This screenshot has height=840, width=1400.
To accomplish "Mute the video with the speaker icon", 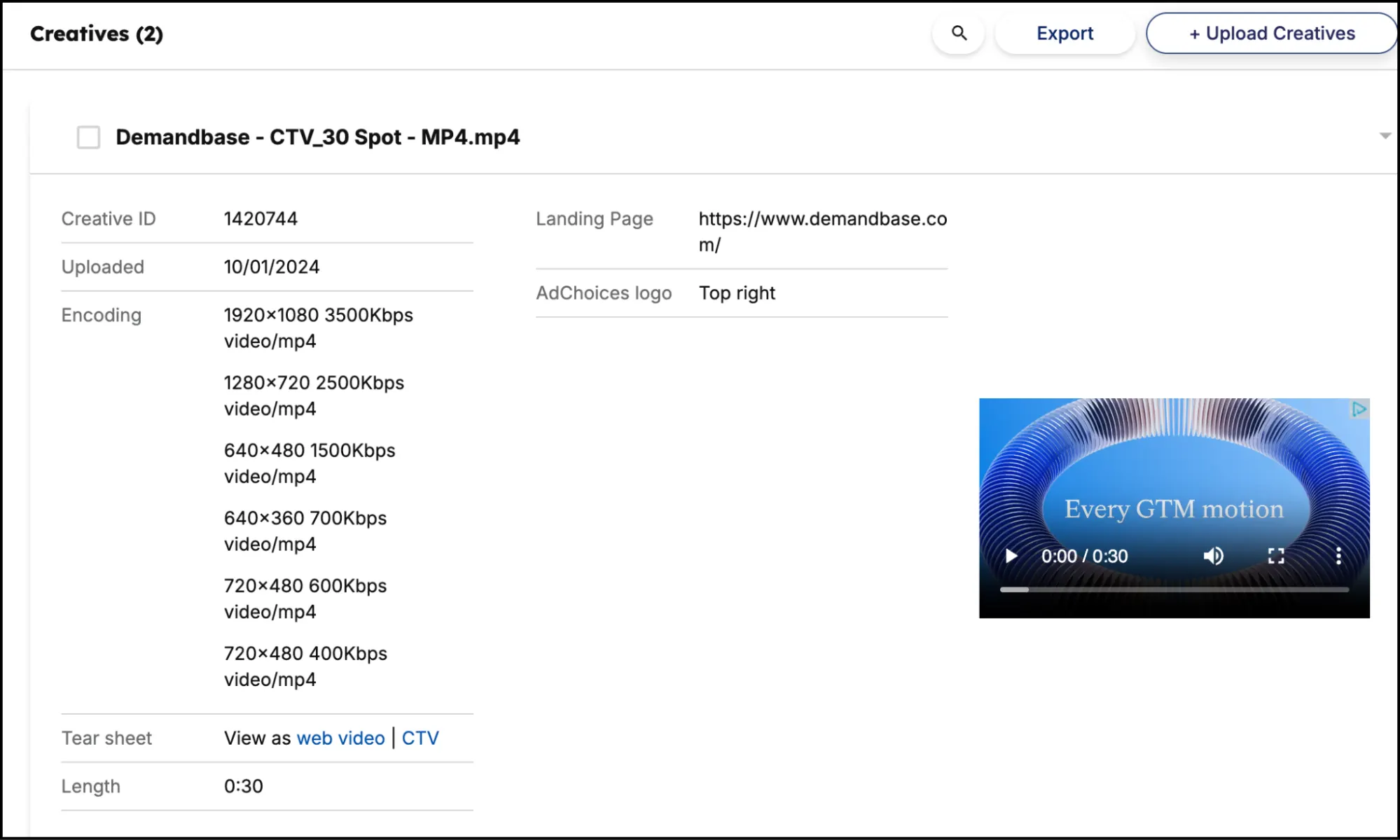I will point(1213,556).
